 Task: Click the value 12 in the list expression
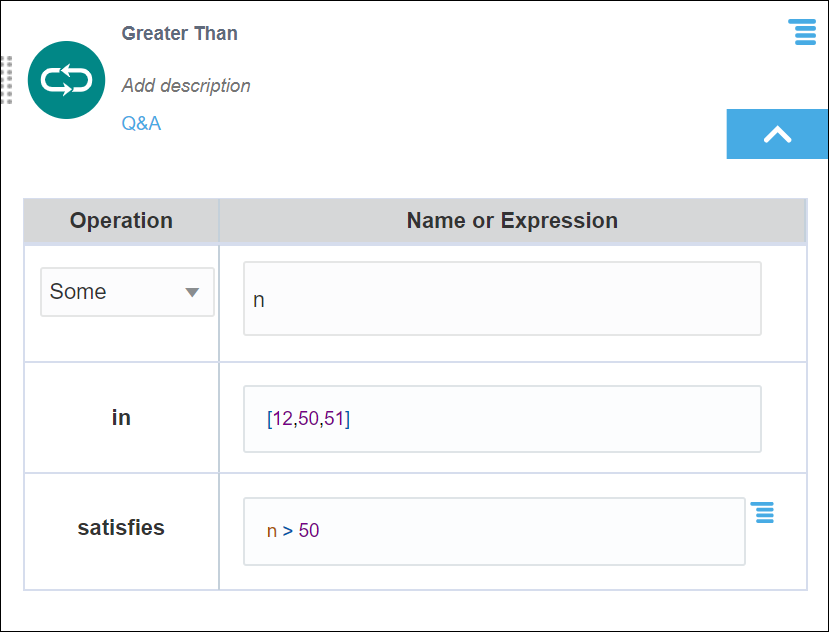tap(282, 419)
